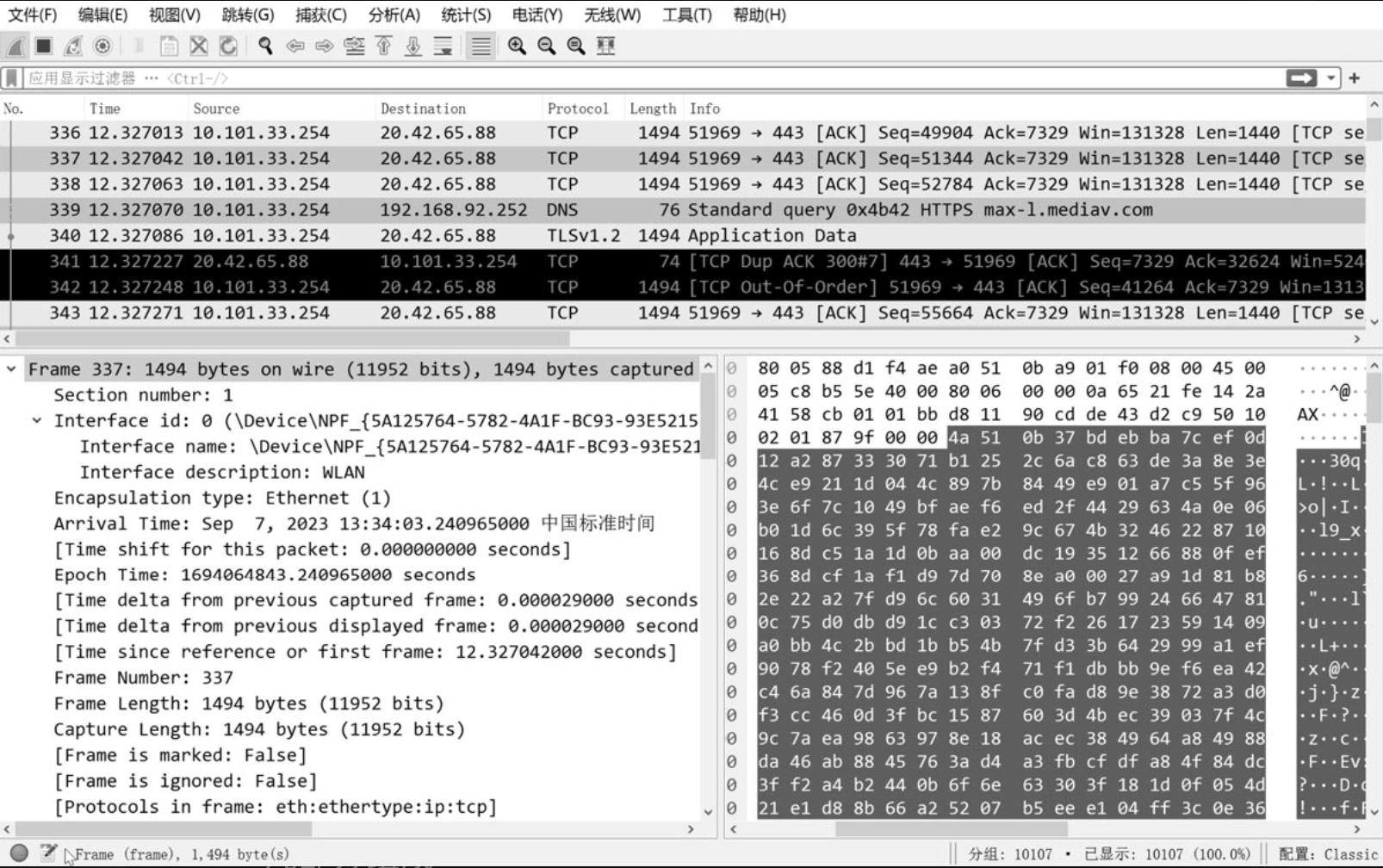Select packet 340 TLSv1.2 Application Data

pyautogui.click(x=683, y=236)
